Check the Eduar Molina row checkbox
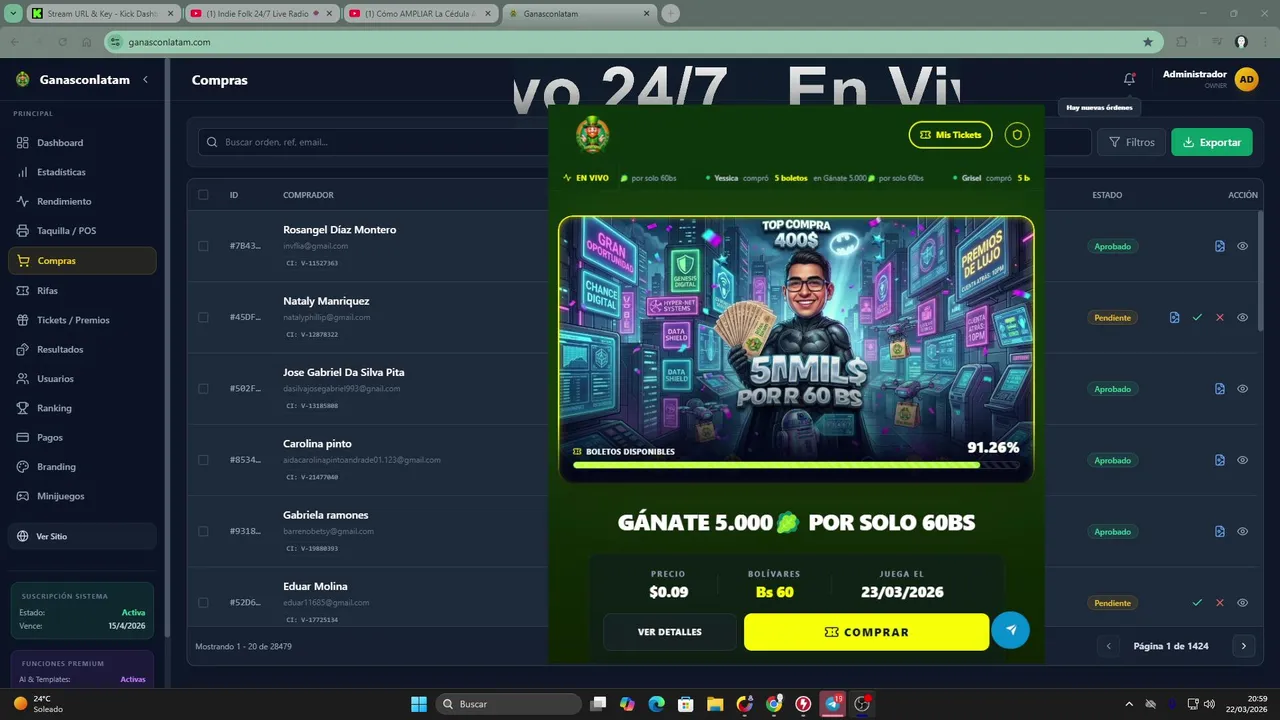 pos(203,603)
